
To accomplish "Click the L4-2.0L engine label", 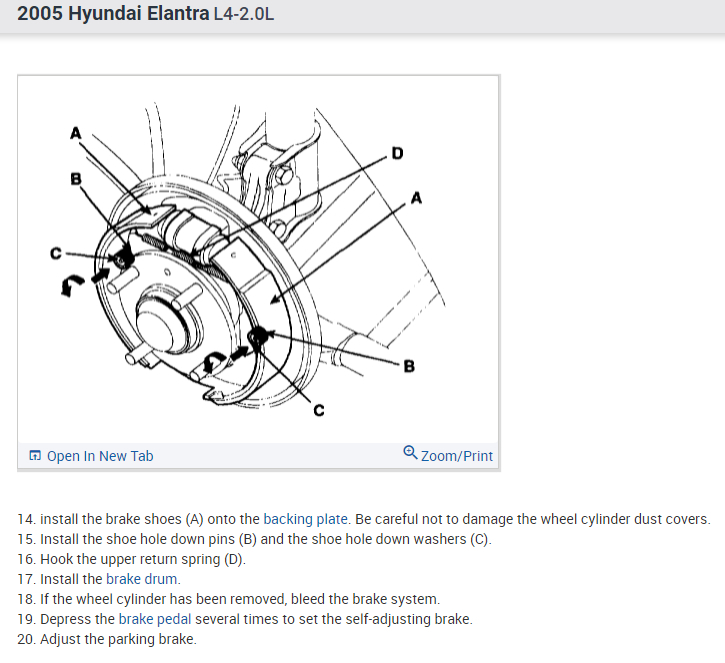I will (x=244, y=14).
